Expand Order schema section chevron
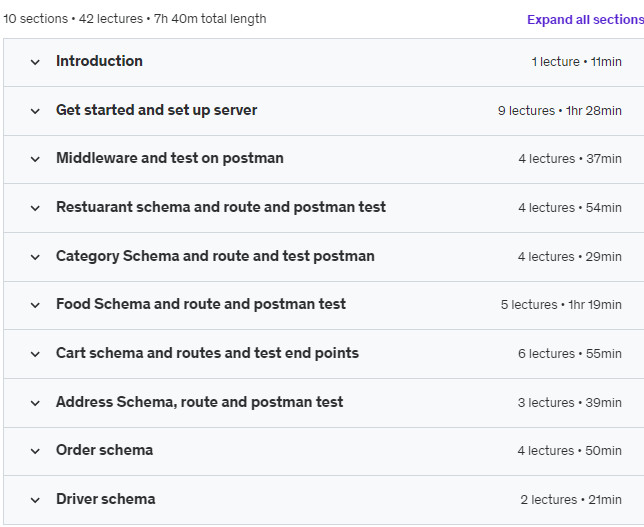 pos(35,451)
